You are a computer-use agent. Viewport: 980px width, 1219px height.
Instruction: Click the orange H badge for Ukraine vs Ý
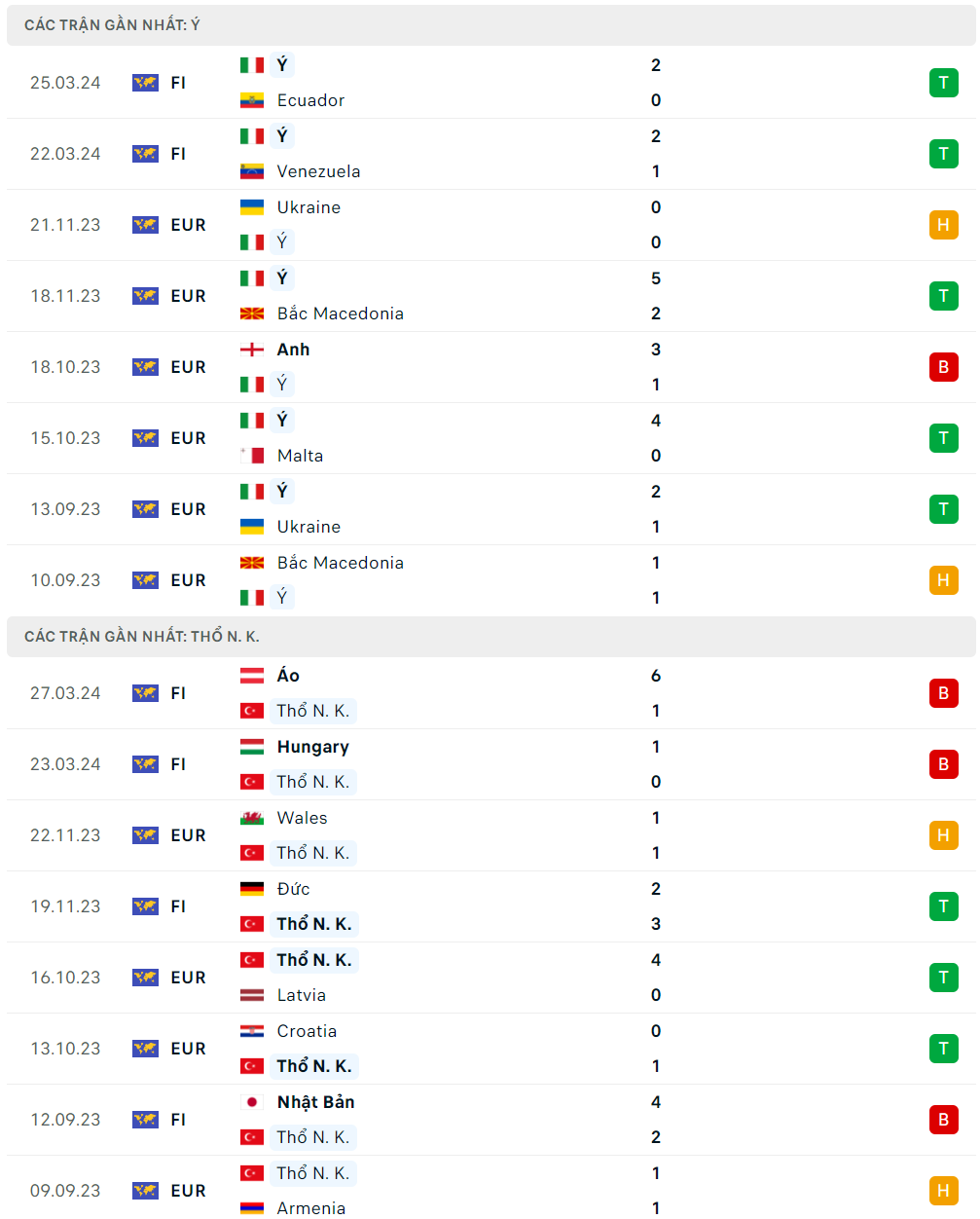[x=943, y=225]
